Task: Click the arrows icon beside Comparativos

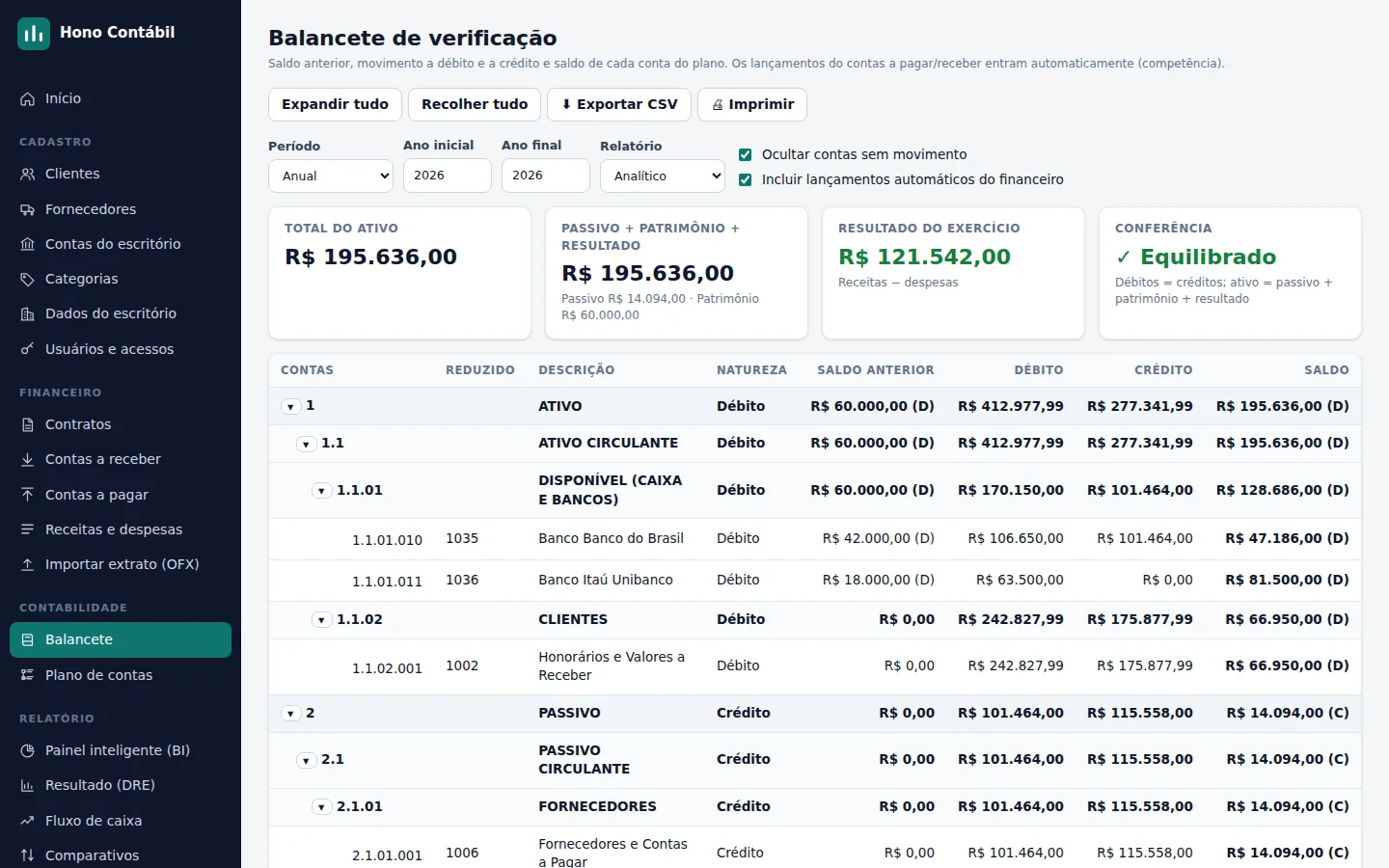Action: point(27,855)
